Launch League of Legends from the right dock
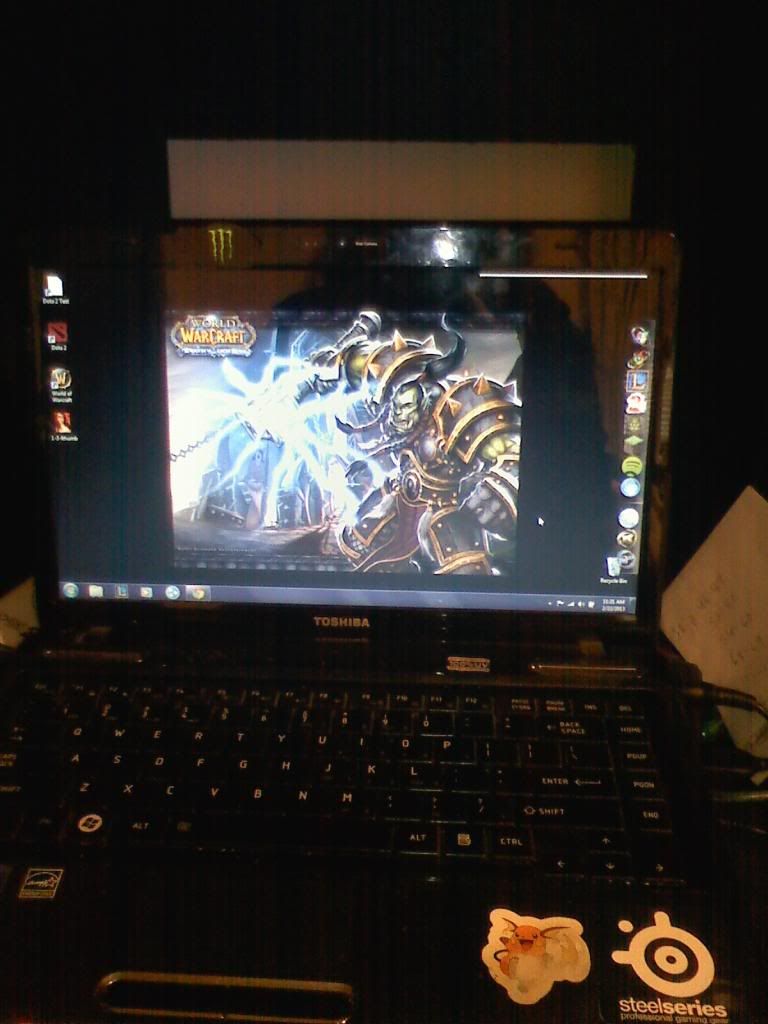The width and height of the screenshot is (768, 1024). tap(637, 381)
